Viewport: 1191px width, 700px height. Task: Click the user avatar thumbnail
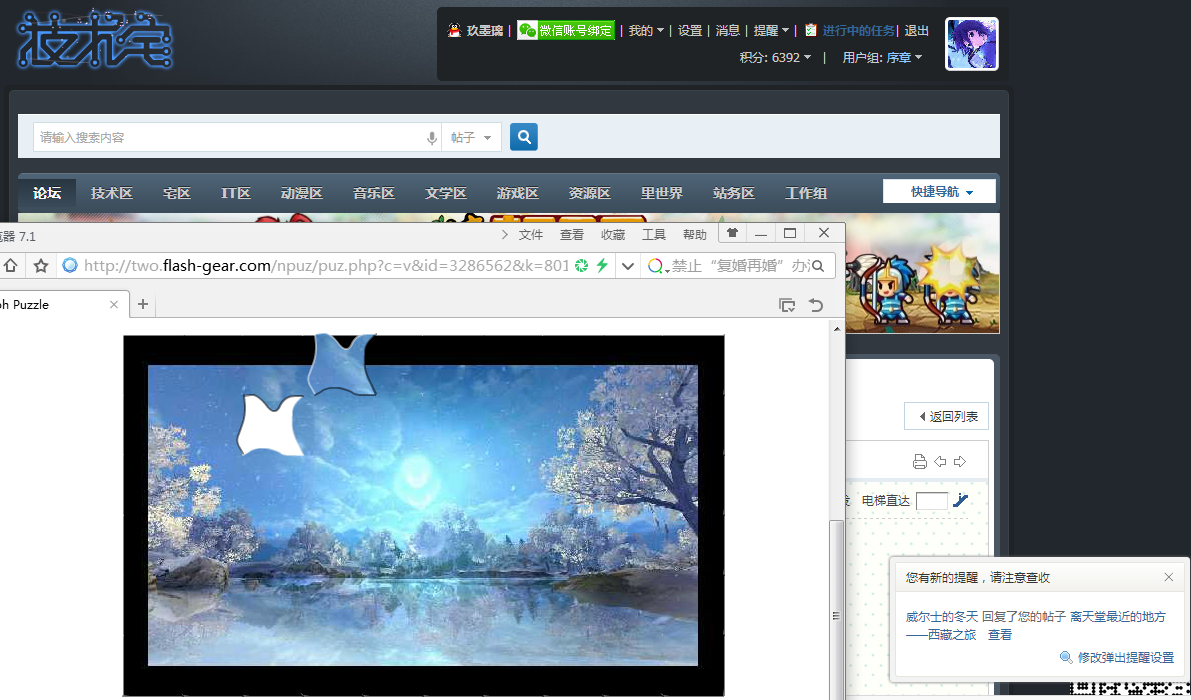pos(971,44)
